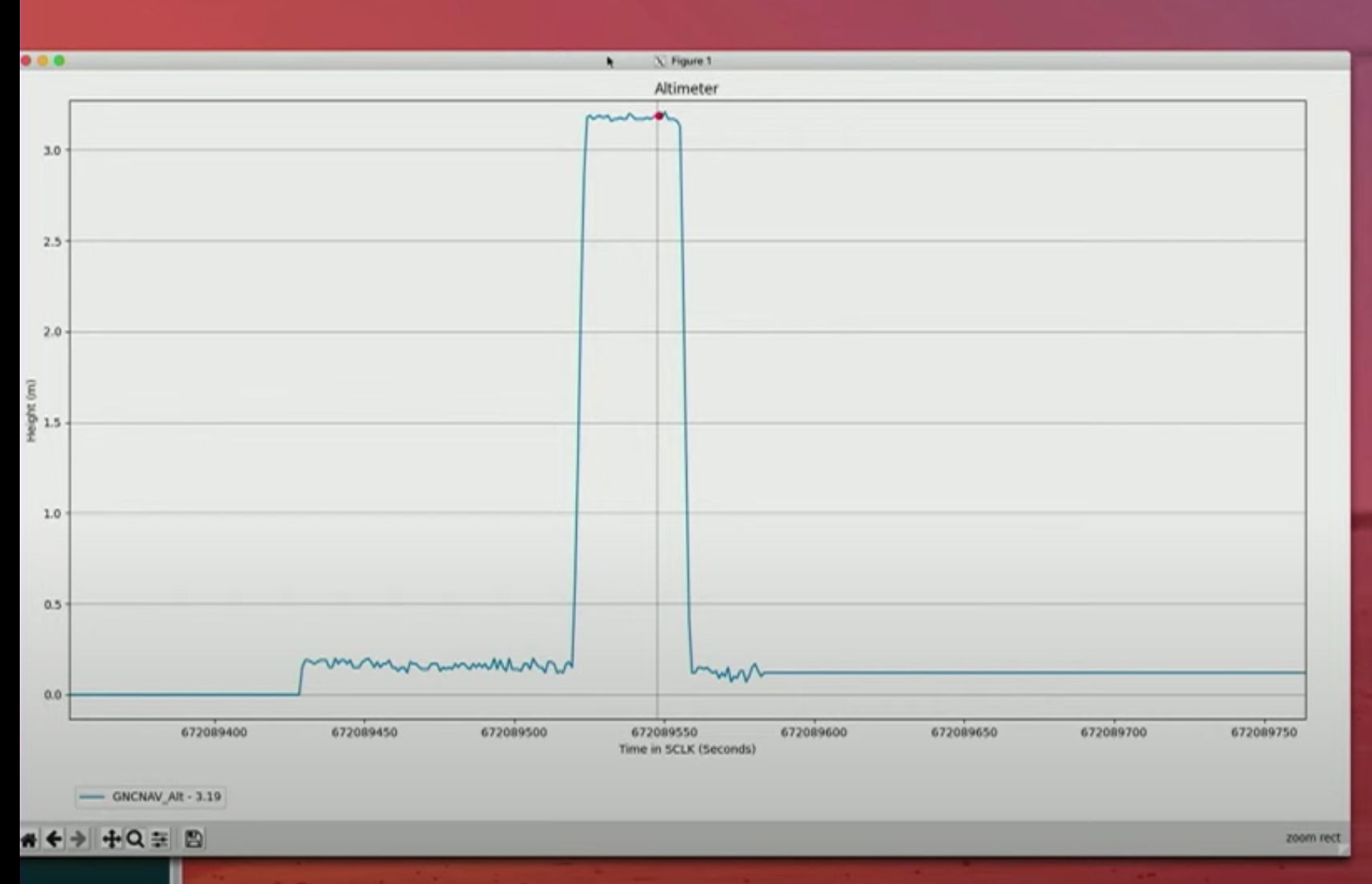The width and height of the screenshot is (1372, 884).
Task: Click the Time in SCLK (Seconds) axis label
Action: pos(687,749)
